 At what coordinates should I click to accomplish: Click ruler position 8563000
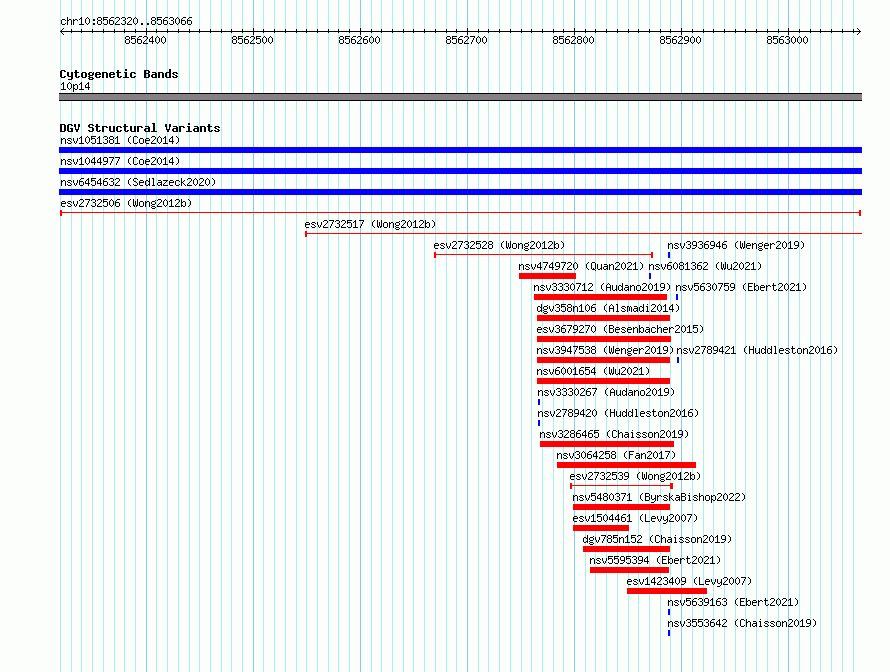[787, 40]
